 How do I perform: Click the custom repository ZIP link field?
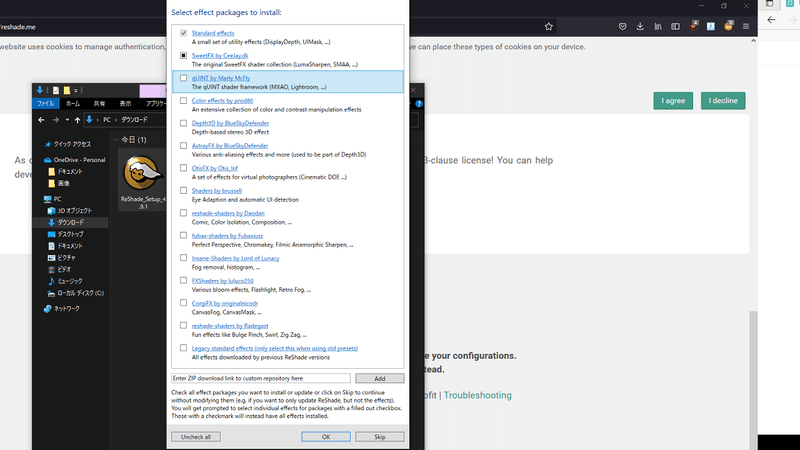[x=261, y=378]
